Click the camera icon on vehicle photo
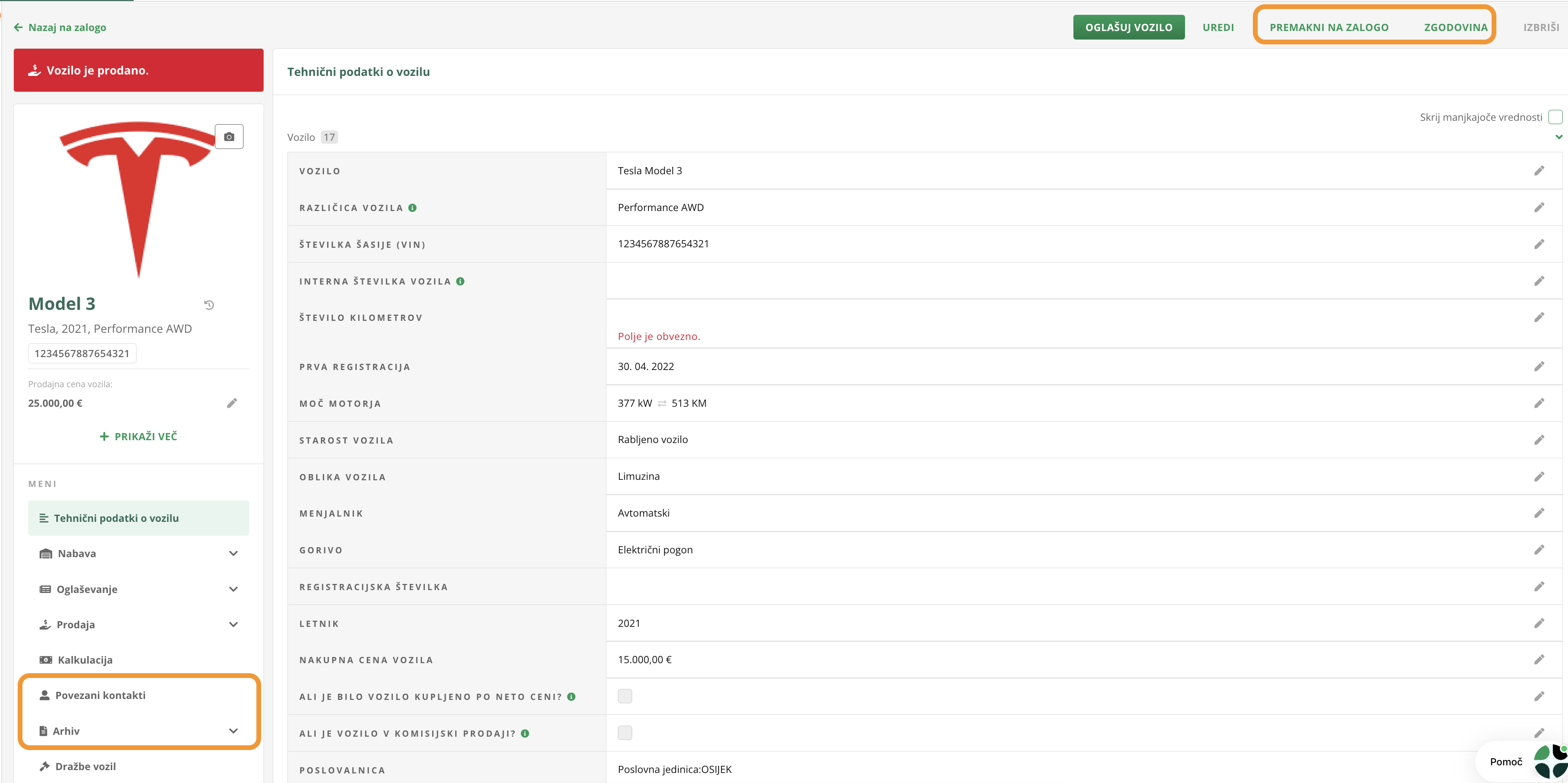This screenshot has height=783, width=1568. (x=229, y=137)
